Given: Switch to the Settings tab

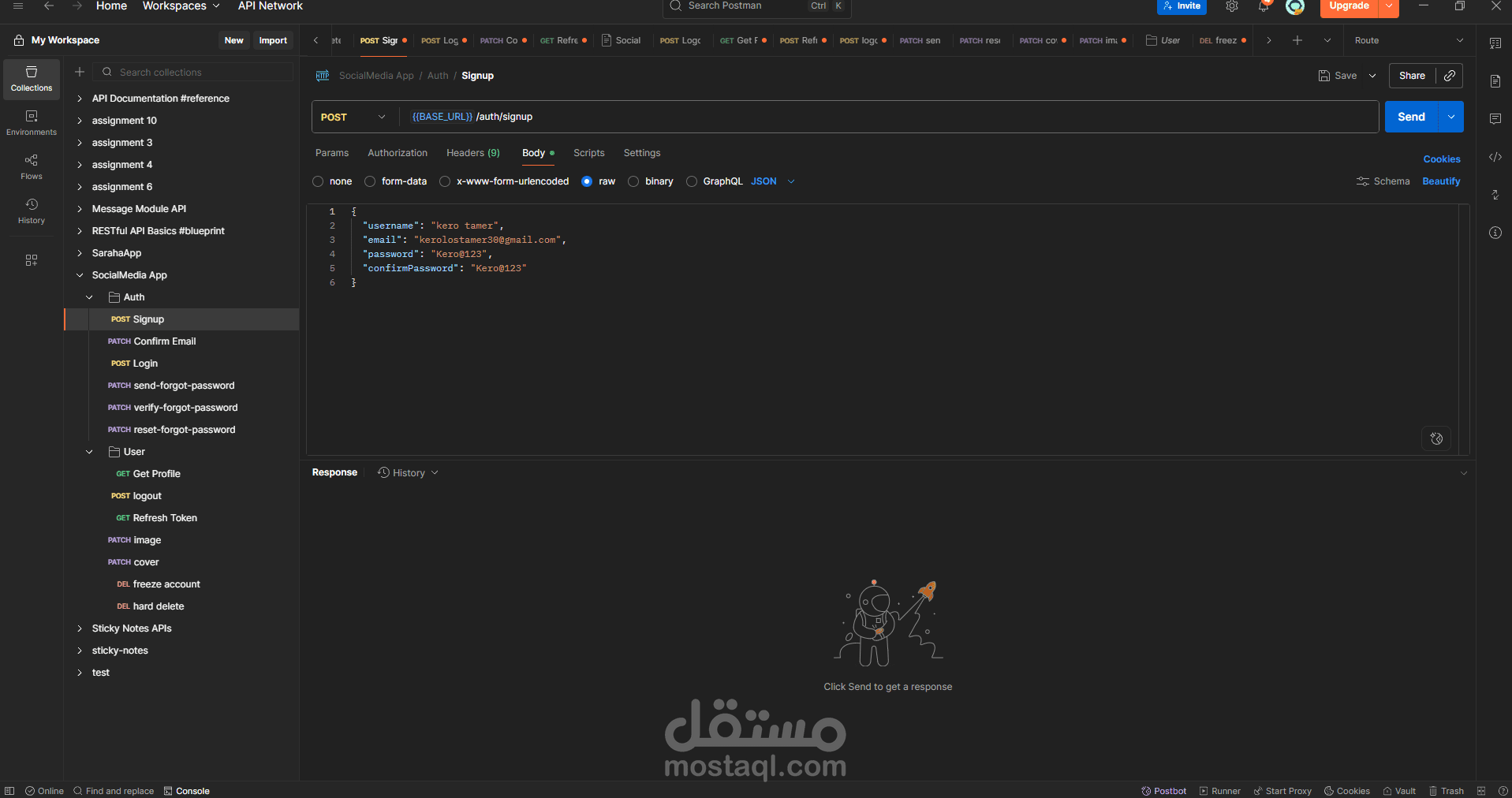Looking at the screenshot, I should [x=642, y=153].
